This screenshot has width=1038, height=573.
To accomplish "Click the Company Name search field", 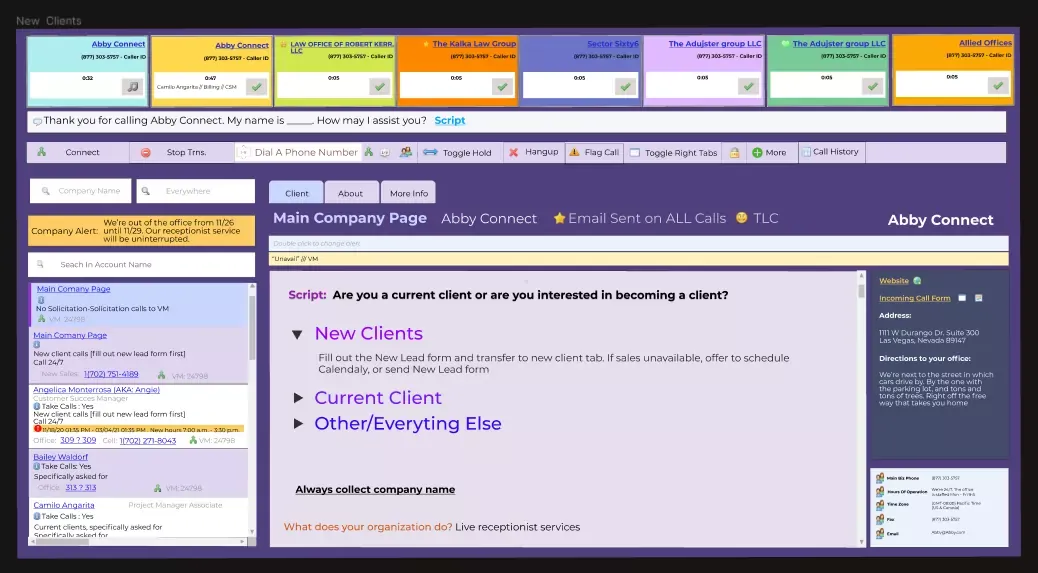I will tap(80, 191).
